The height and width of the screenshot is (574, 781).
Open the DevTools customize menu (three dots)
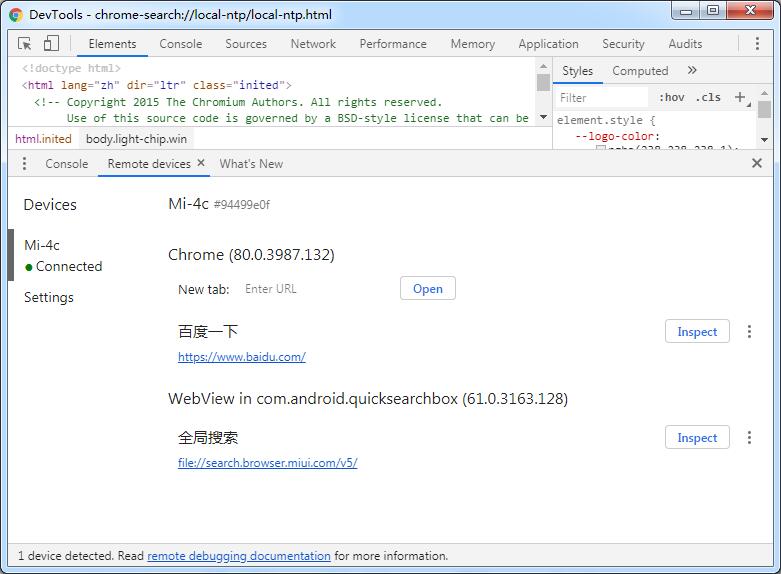point(757,43)
